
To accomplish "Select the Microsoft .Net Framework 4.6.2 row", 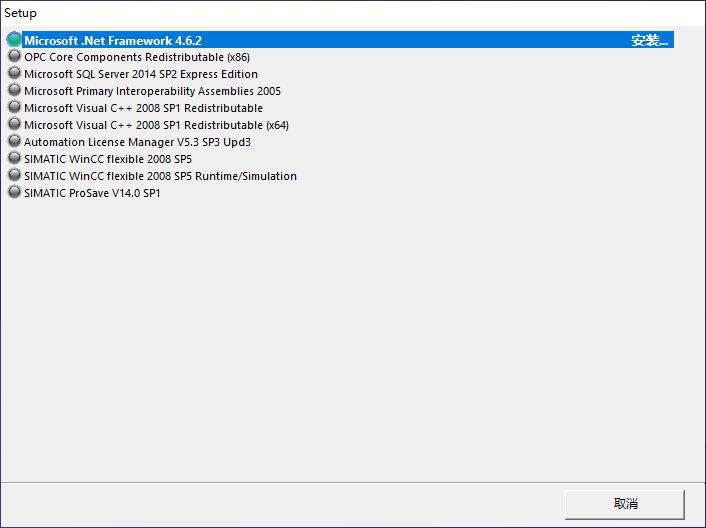I will point(113,41).
